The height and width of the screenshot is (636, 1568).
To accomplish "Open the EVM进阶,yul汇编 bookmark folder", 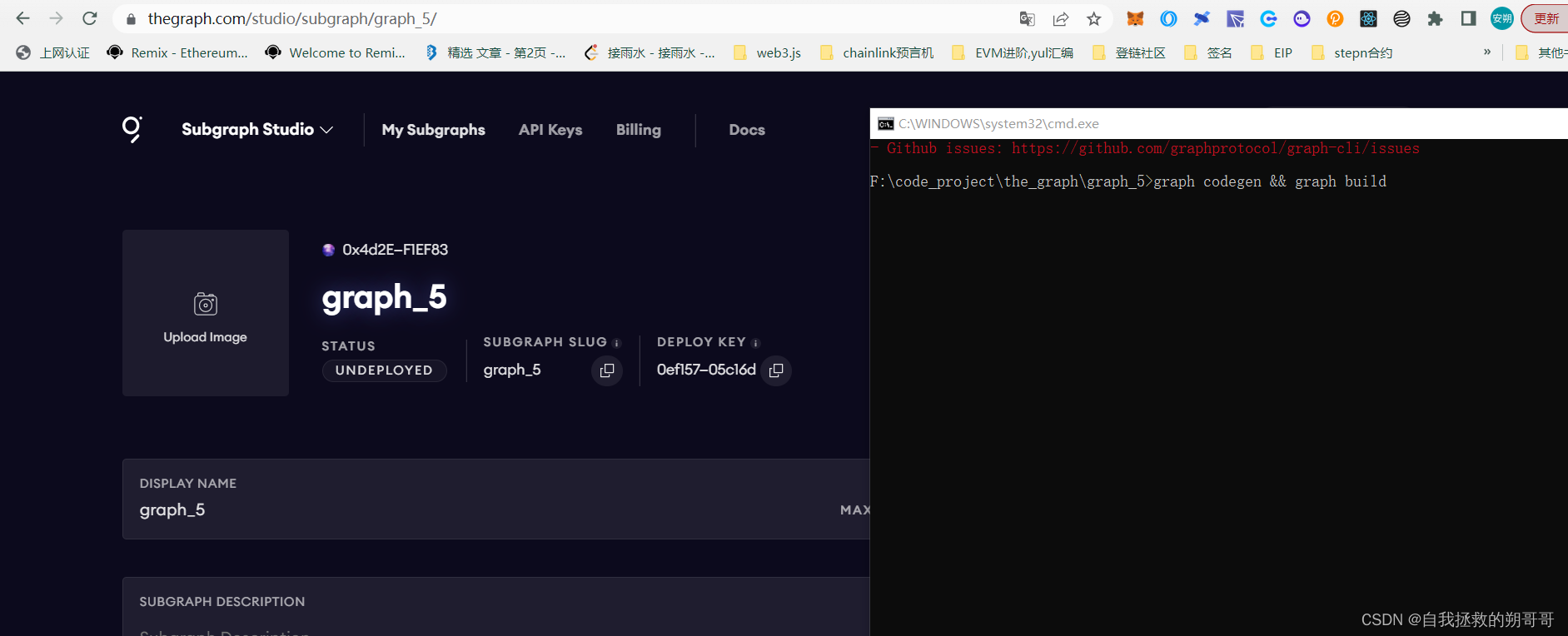I will coord(1012,52).
